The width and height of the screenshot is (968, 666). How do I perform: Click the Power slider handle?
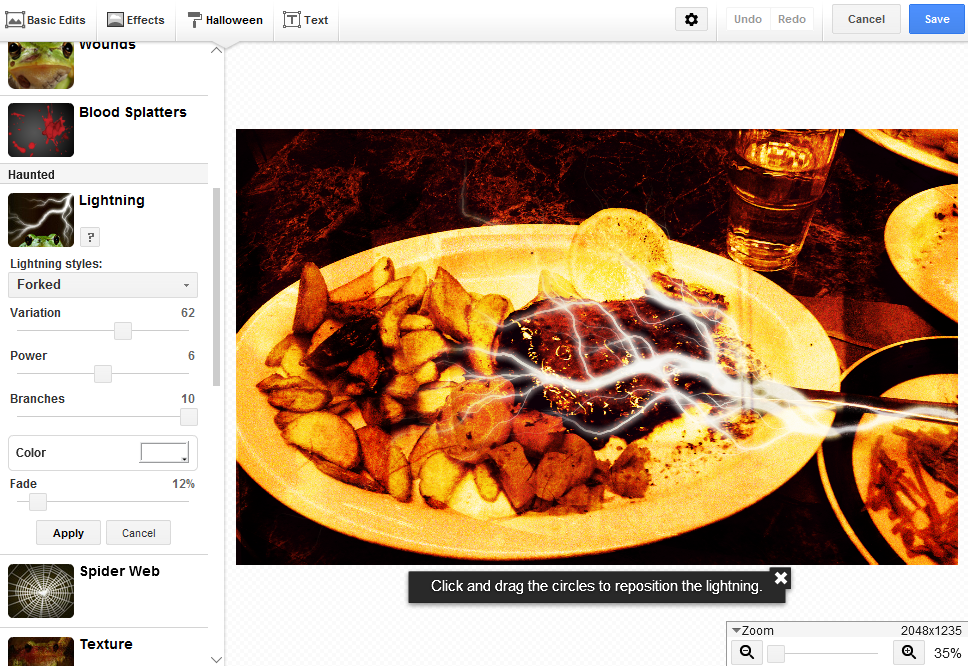102,374
